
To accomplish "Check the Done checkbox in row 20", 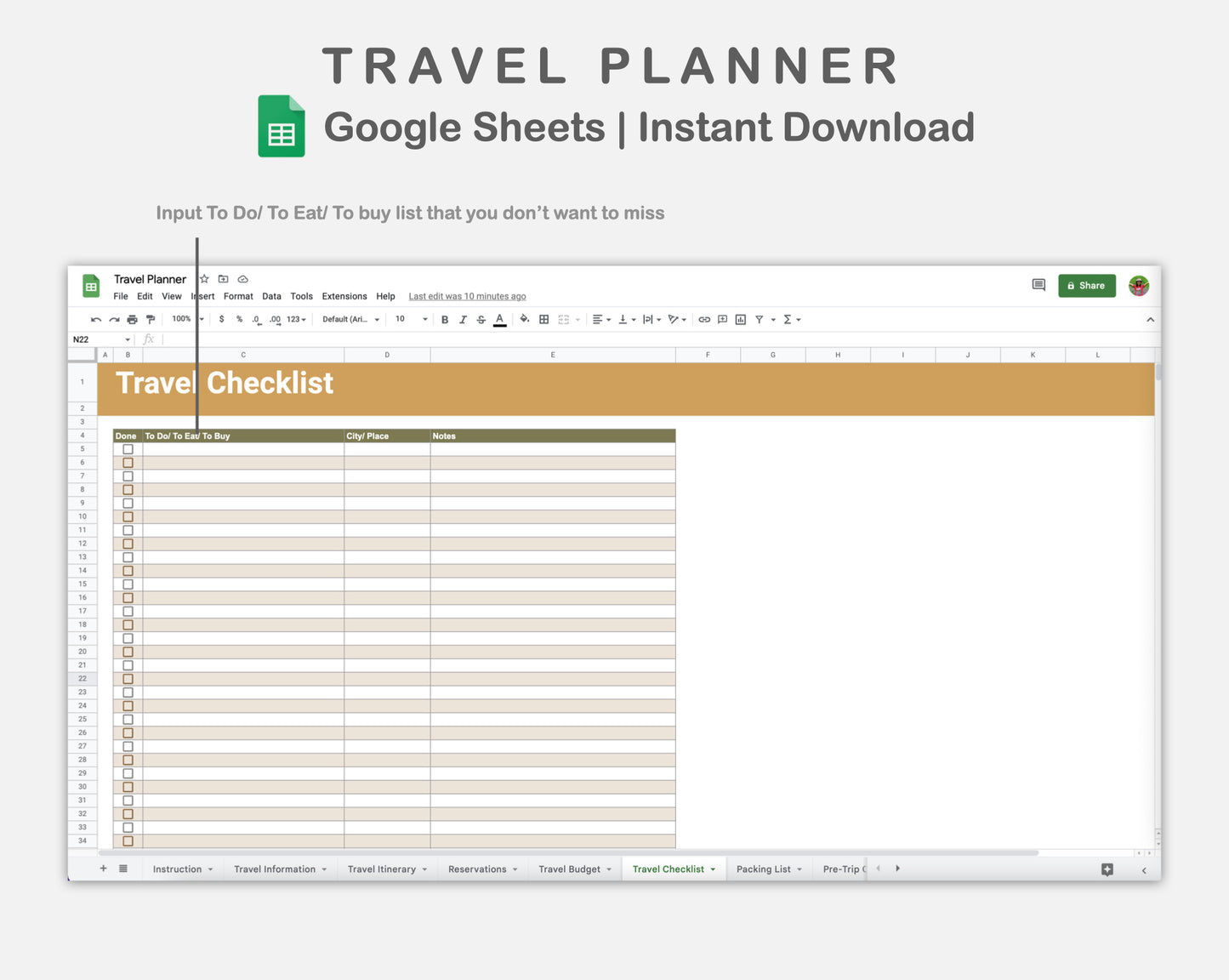I will click(x=128, y=651).
